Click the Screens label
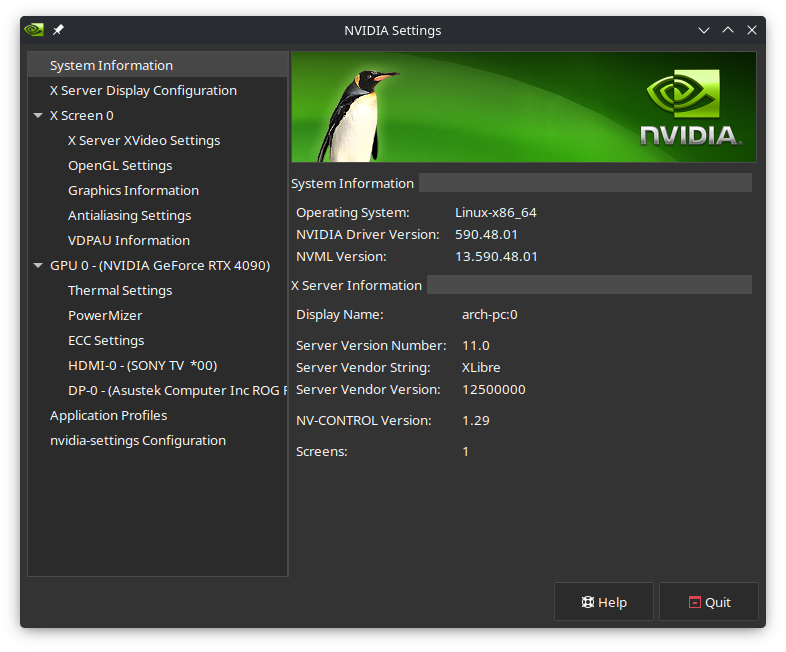The height and width of the screenshot is (652, 786). (321, 452)
